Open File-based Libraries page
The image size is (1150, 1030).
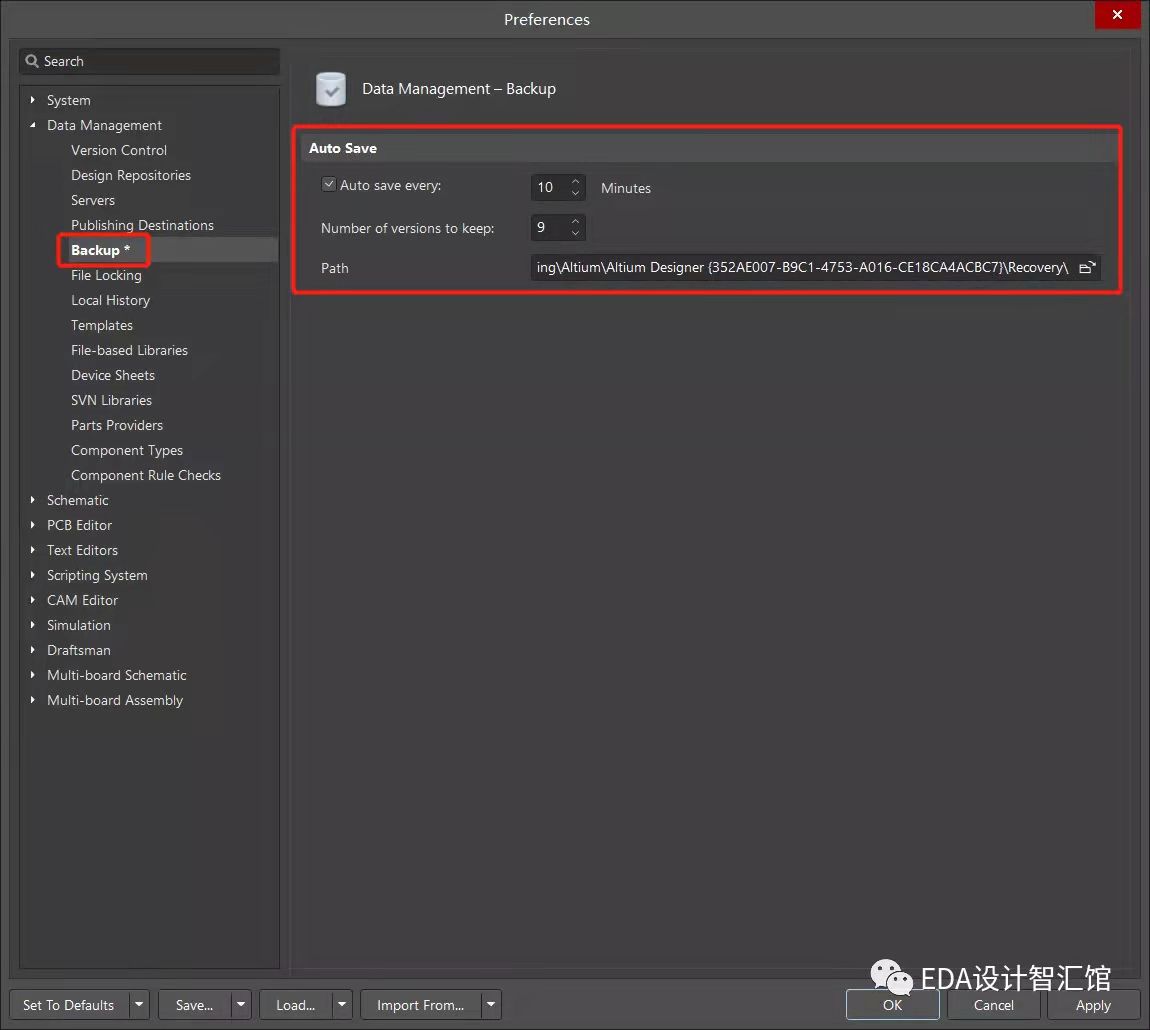[x=129, y=350]
